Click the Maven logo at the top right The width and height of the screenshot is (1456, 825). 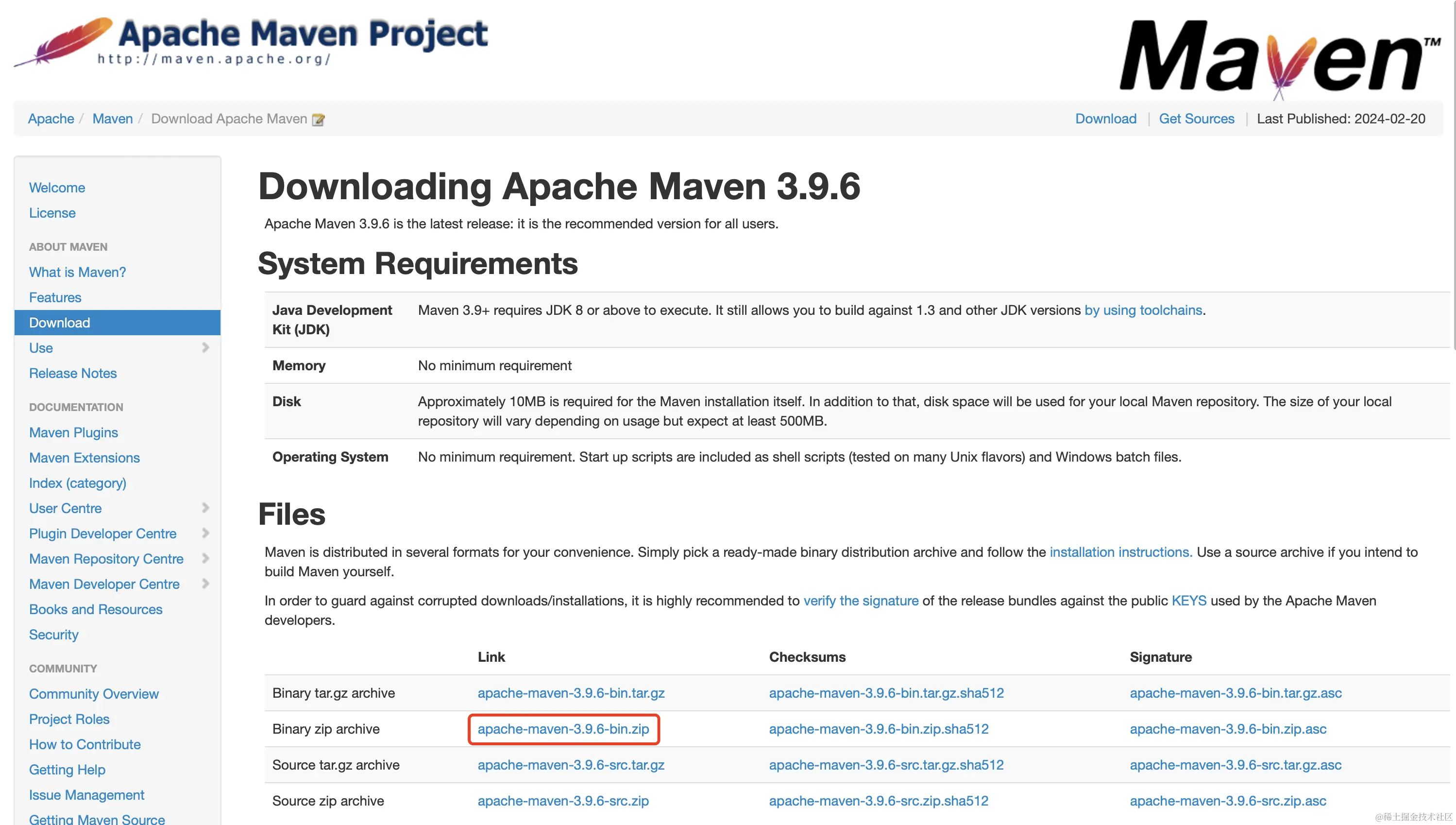[1279, 57]
